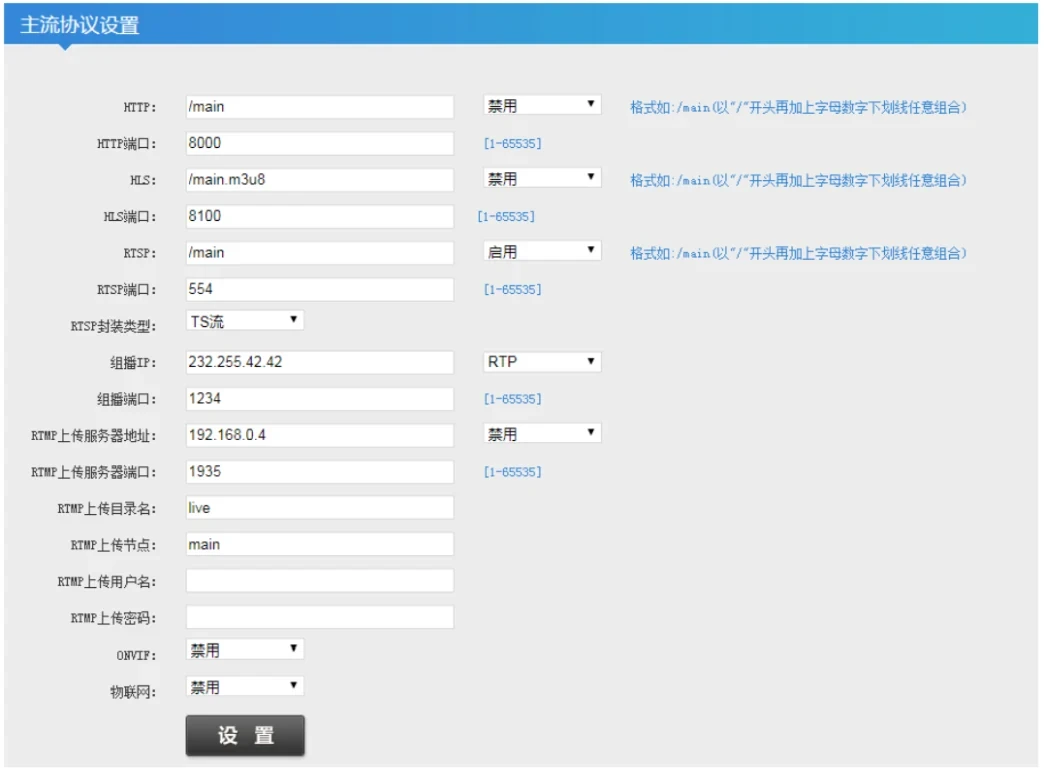Click the RTSP path field containing /main
The height and width of the screenshot is (772, 1044).
[320, 253]
